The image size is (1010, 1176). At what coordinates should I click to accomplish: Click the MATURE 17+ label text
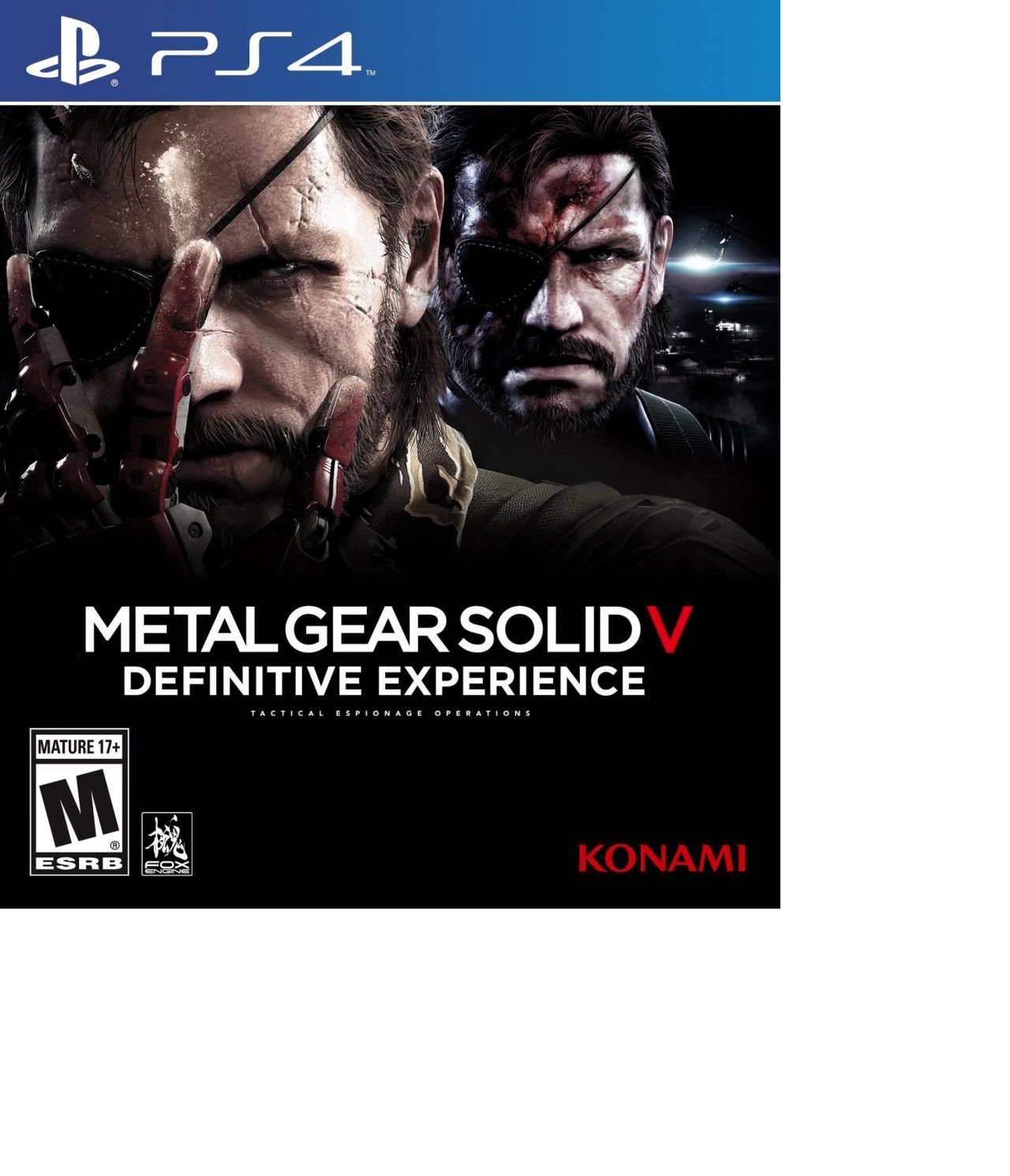(79, 746)
